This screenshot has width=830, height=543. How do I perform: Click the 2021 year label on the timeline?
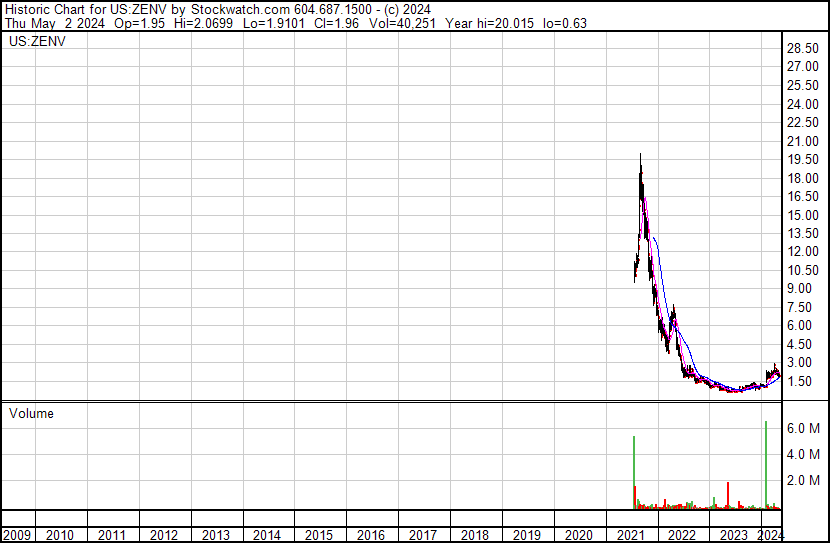pos(629,535)
